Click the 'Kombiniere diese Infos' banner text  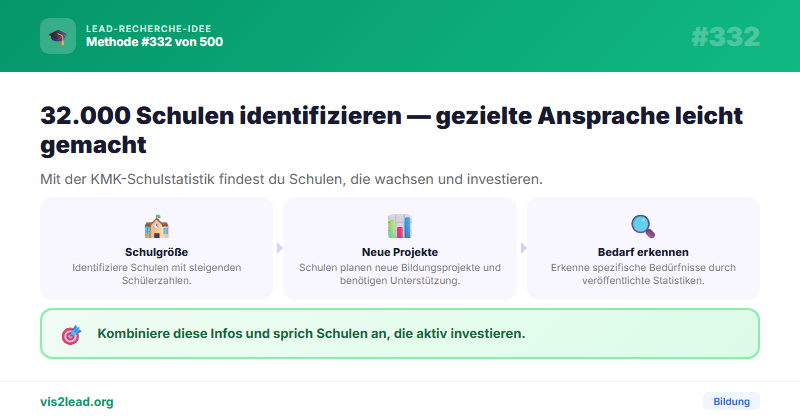(311, 334)
